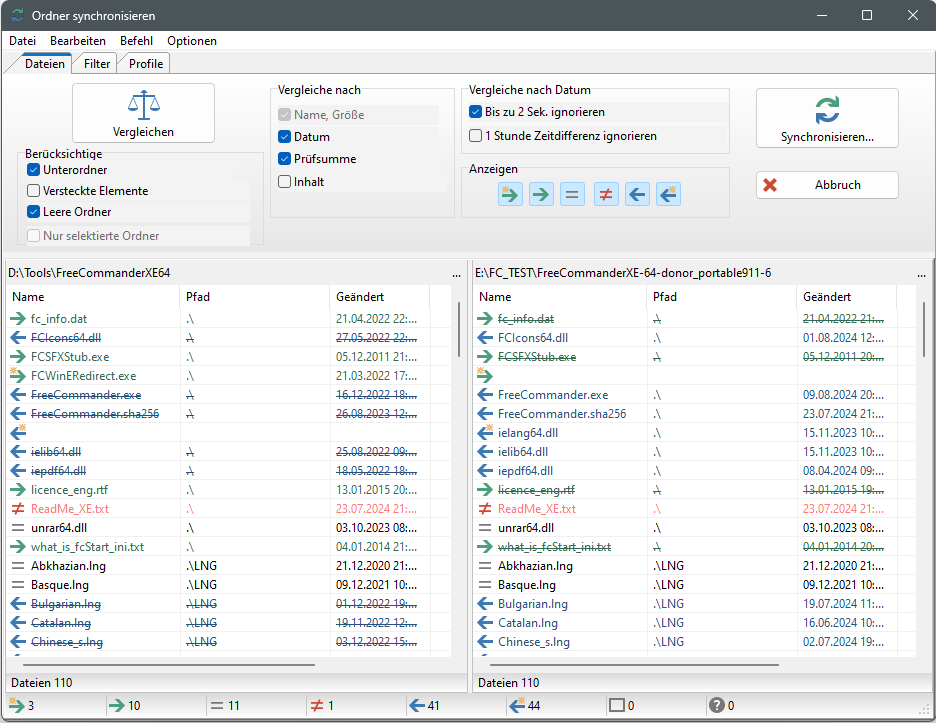Toggle the copy-to-left blue arrow filter
Viewport: 936px width, 723px height.
pyautogui.click(x=637, y=194)
